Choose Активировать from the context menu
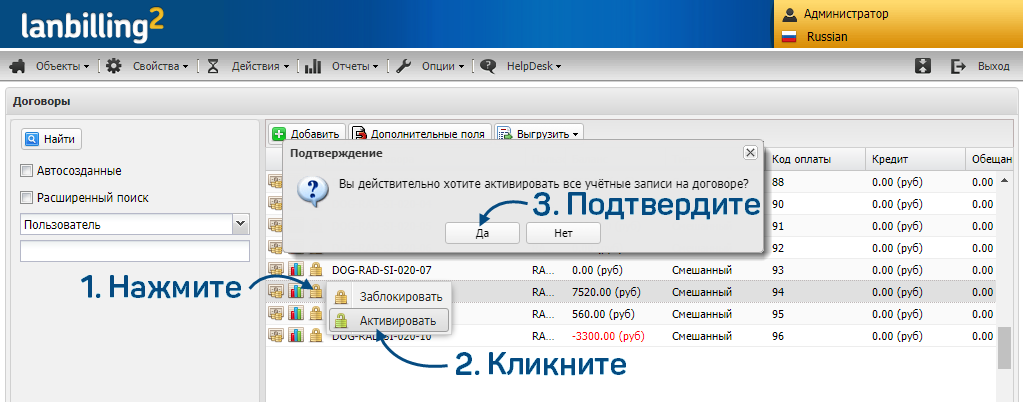 coord(389,320)
